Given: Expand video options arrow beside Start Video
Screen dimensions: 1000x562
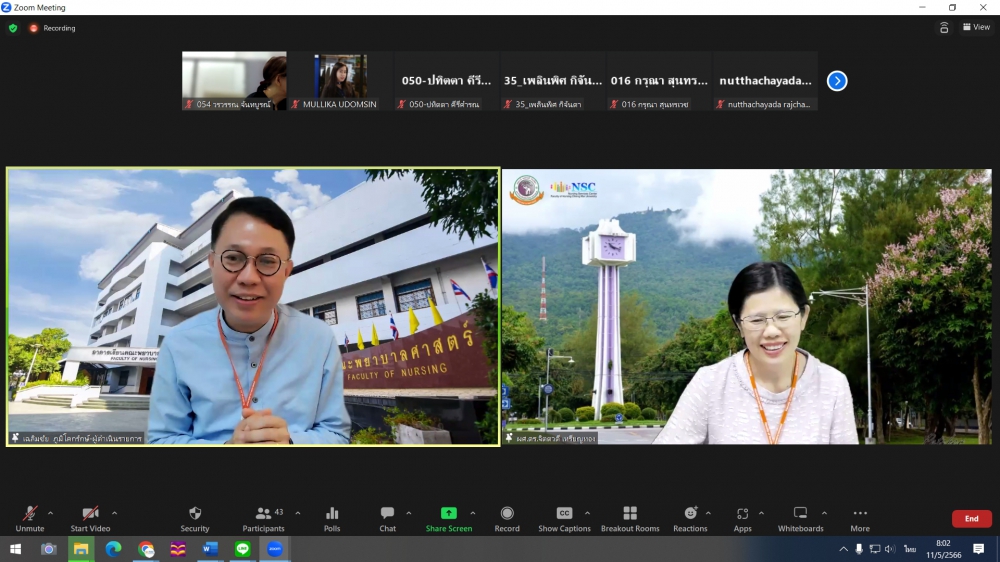Looking at the screenshot, I should (x=114, y=513).
